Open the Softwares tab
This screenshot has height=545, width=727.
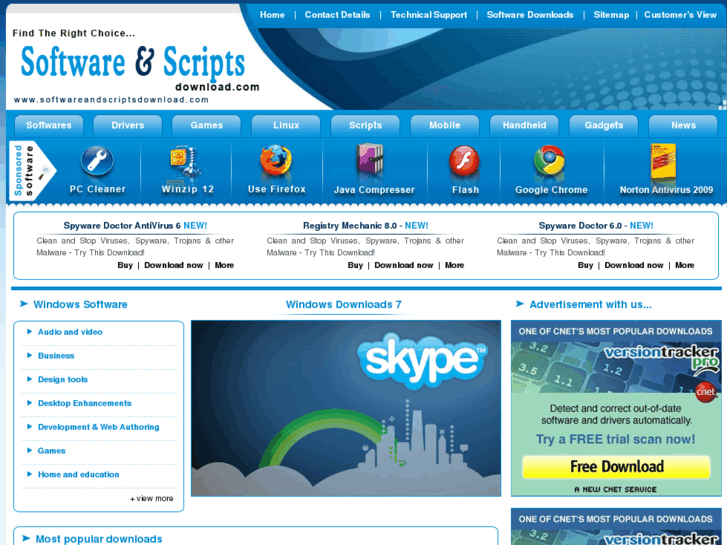(x=49, y=125)
